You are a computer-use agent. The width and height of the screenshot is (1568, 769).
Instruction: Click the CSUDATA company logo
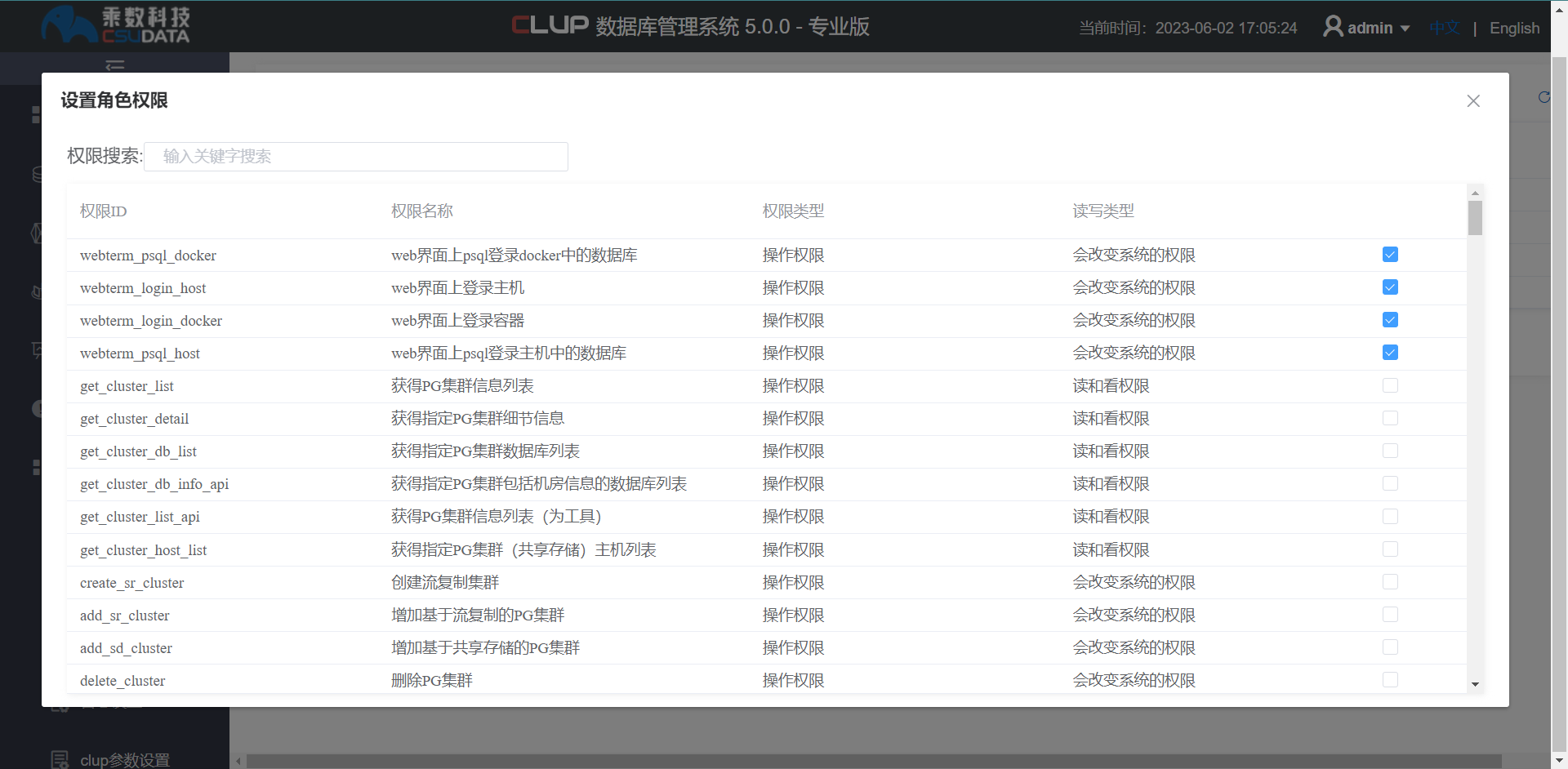(114, 25)
